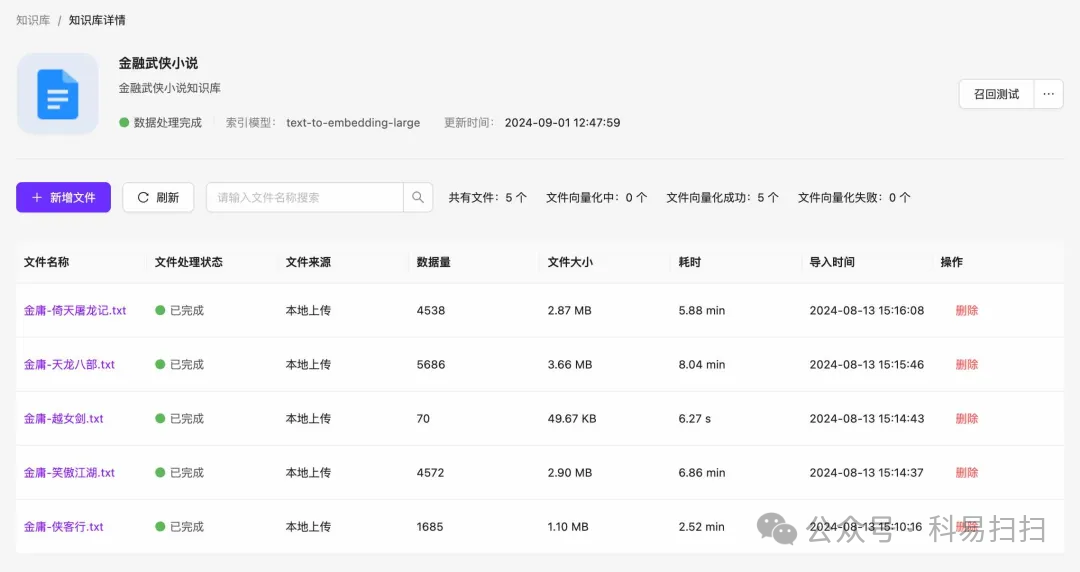
Task: Click the search magnifier icon
Action: (x=418, y=197)
